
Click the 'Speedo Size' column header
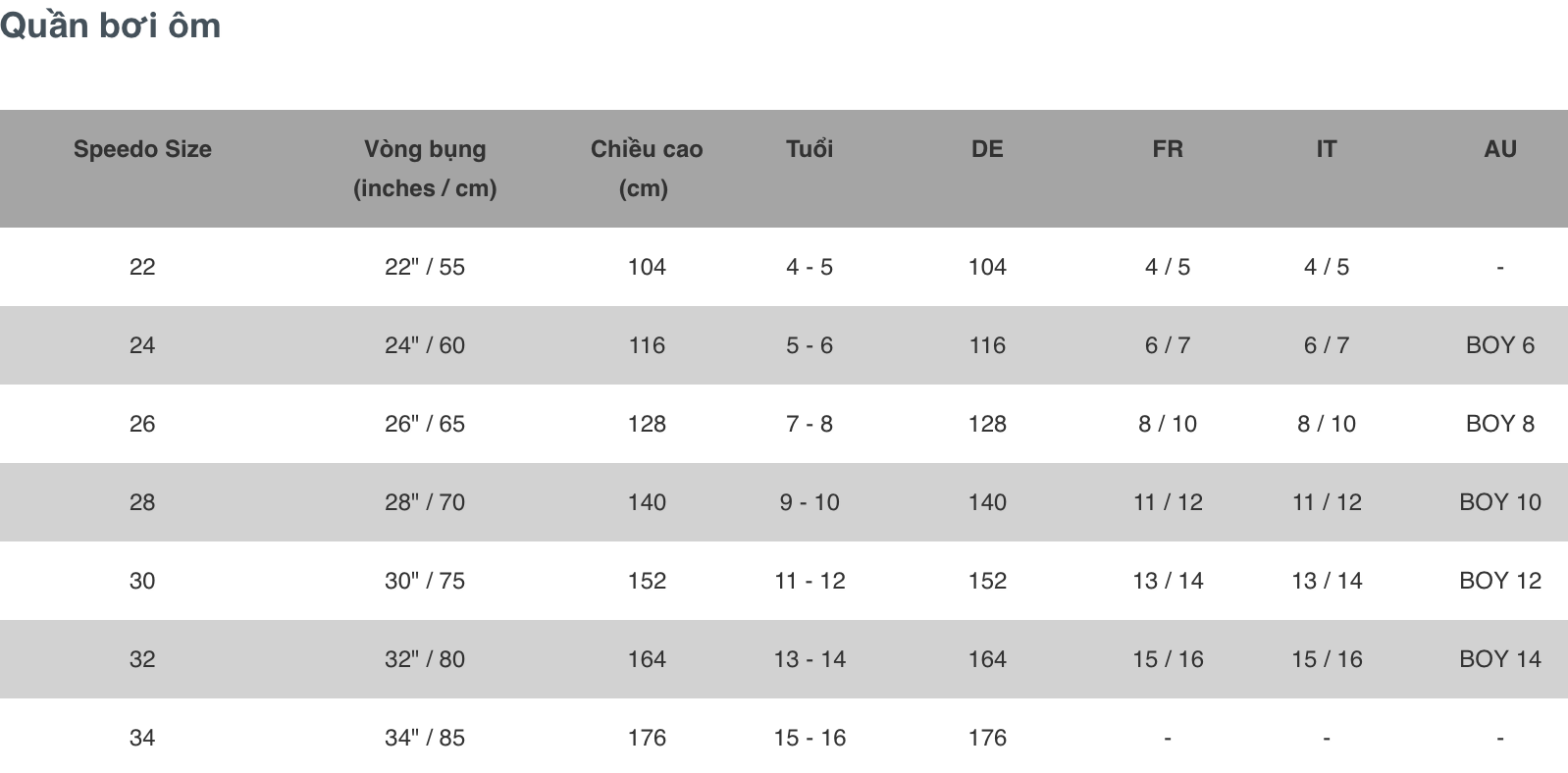point(142,149)
